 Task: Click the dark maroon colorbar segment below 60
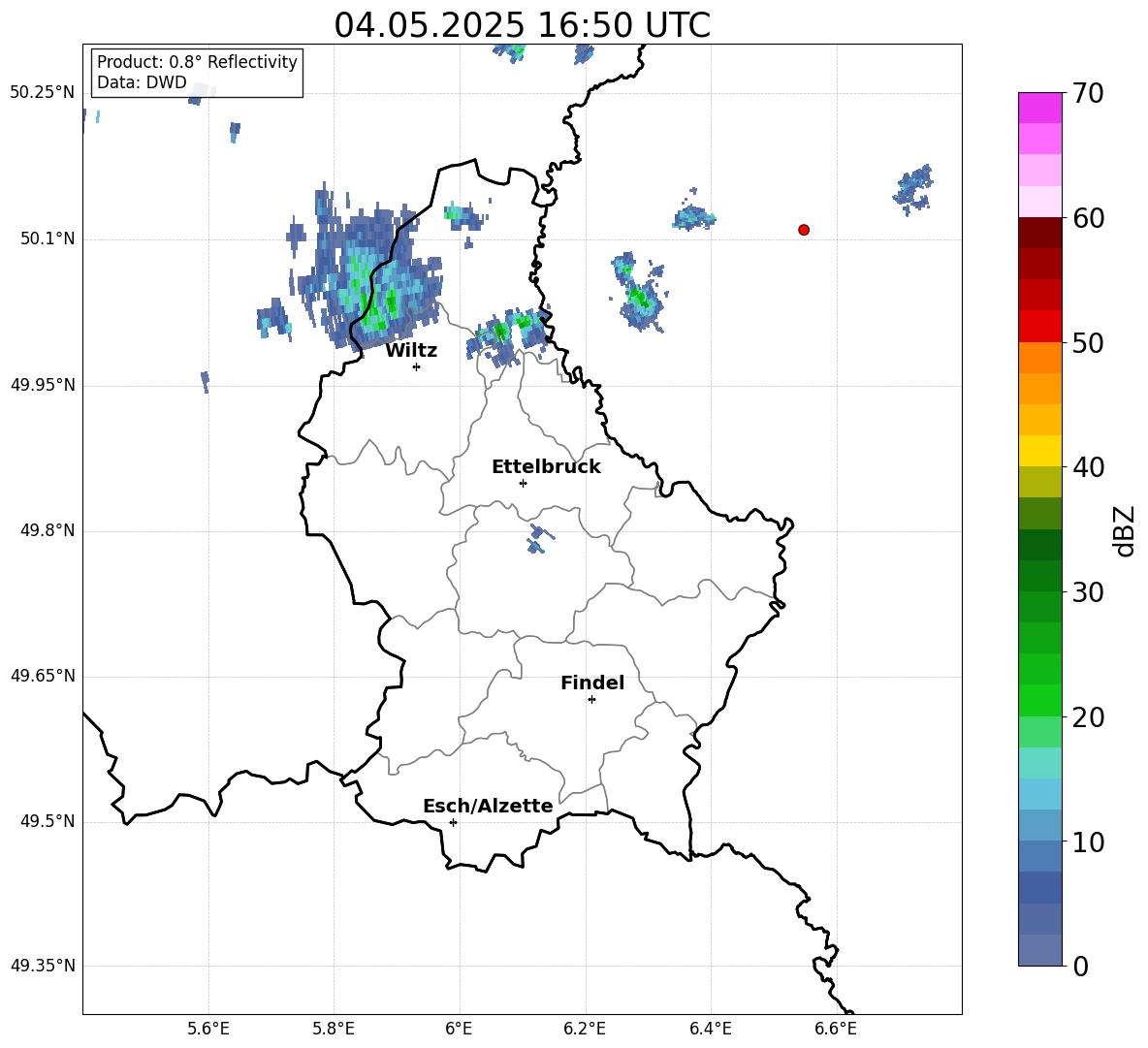click(1039, 233)
